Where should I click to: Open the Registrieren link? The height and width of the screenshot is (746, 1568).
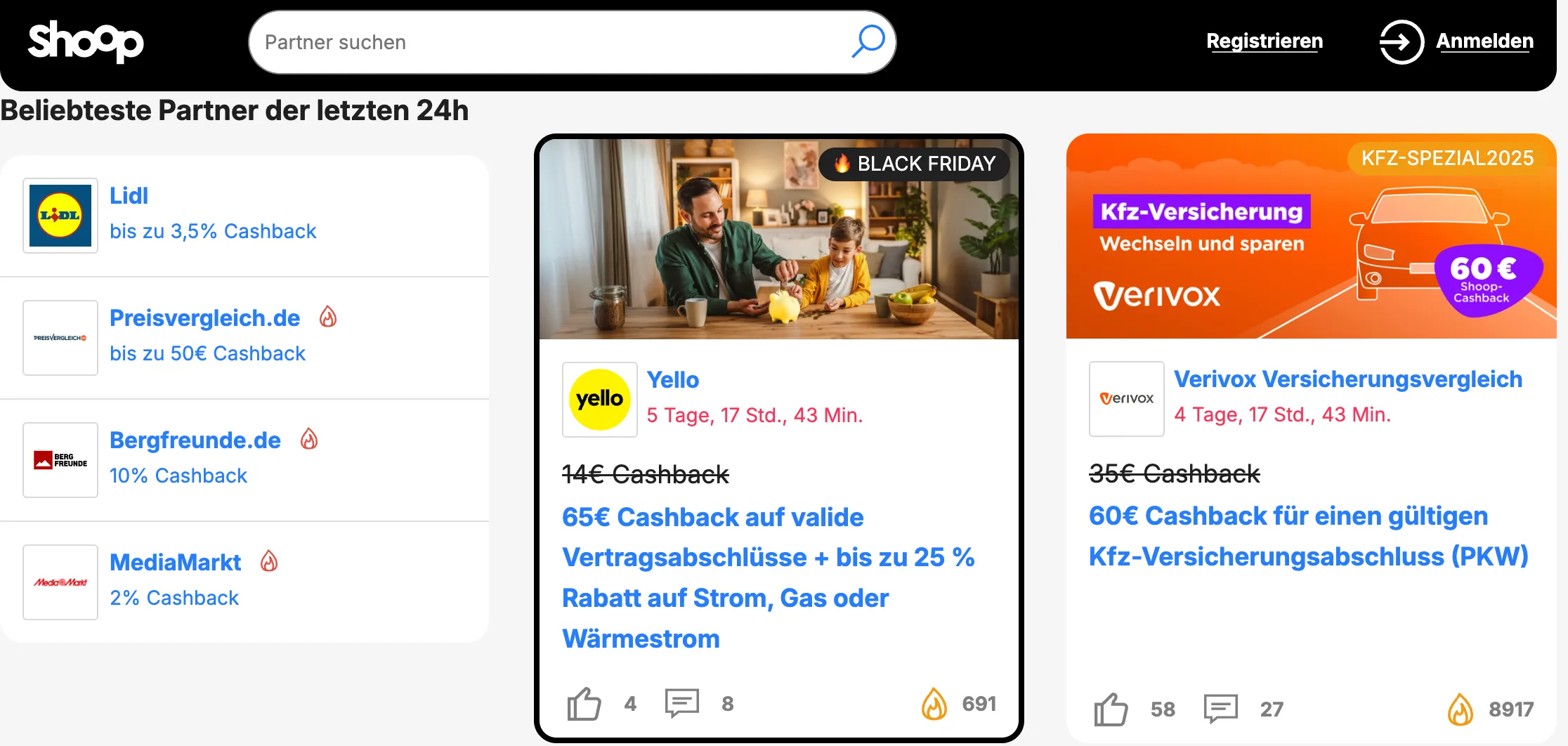point(1265,41)
